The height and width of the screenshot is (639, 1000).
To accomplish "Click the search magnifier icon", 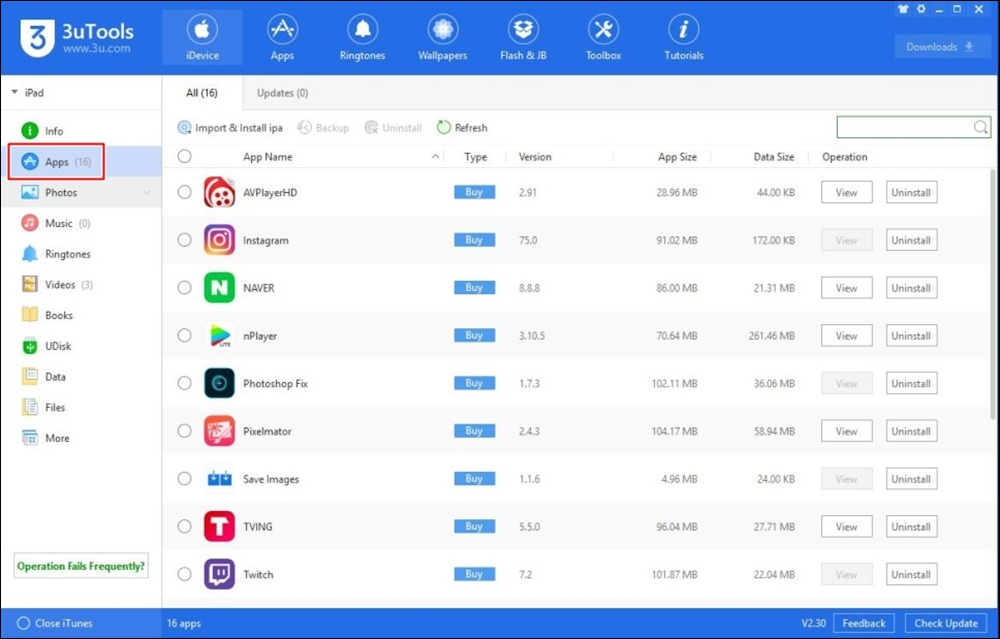I will tap(981, 127).
